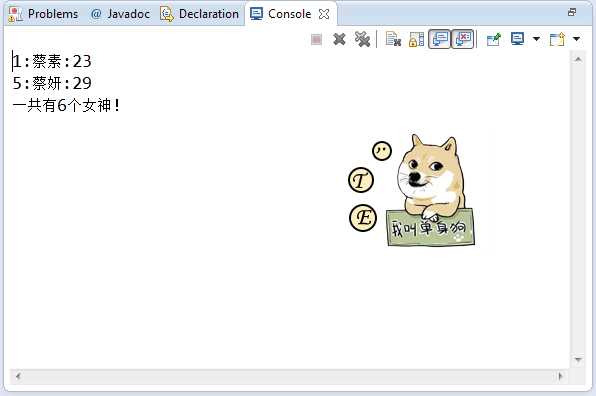Image resolution: width=596 pixels, height=396 pixels.
Task: Click the Declaration tab icon
Action: pyautogui.click(x=167, y=14)
